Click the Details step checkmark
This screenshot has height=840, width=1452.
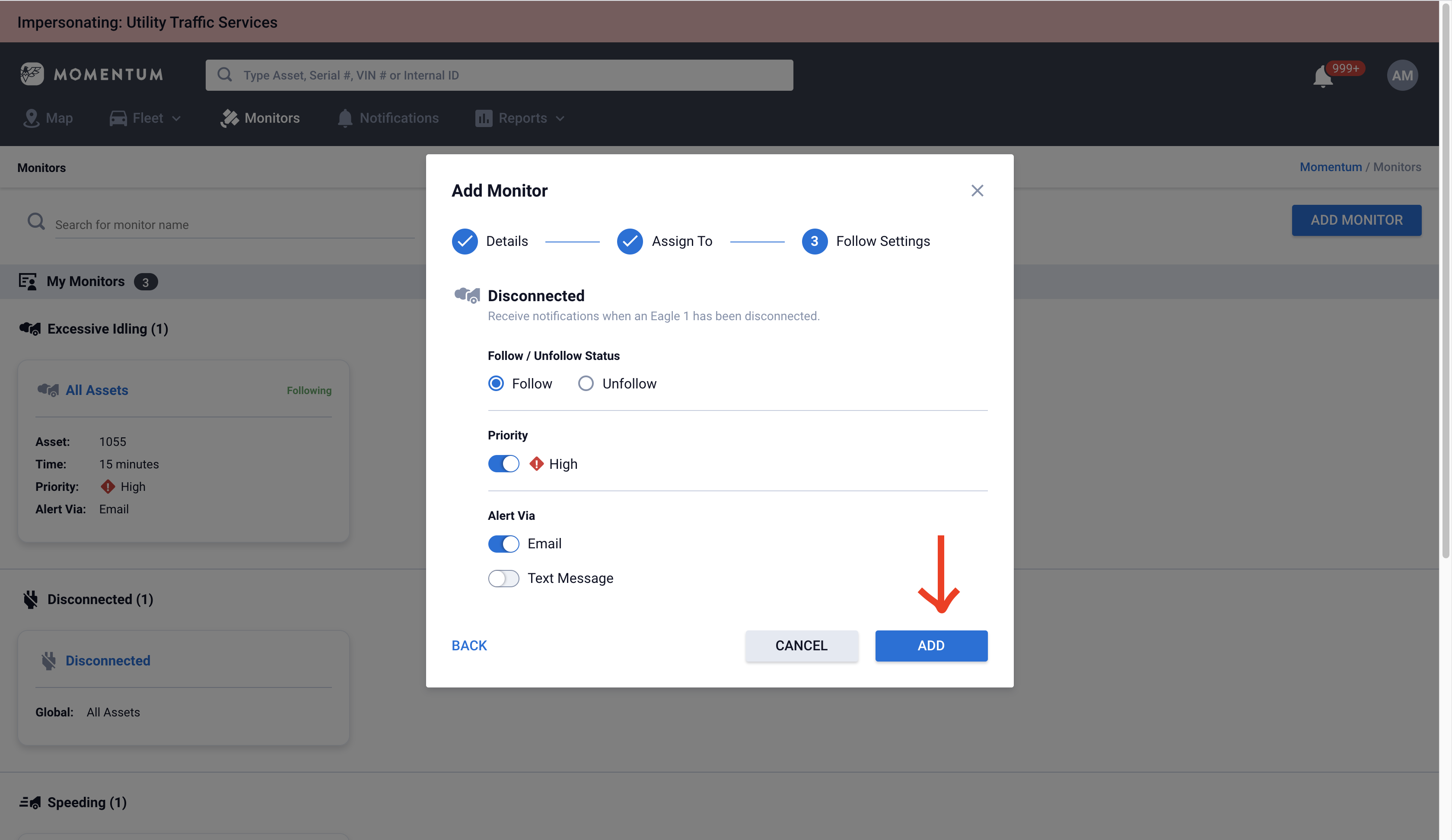coord(465,242)
